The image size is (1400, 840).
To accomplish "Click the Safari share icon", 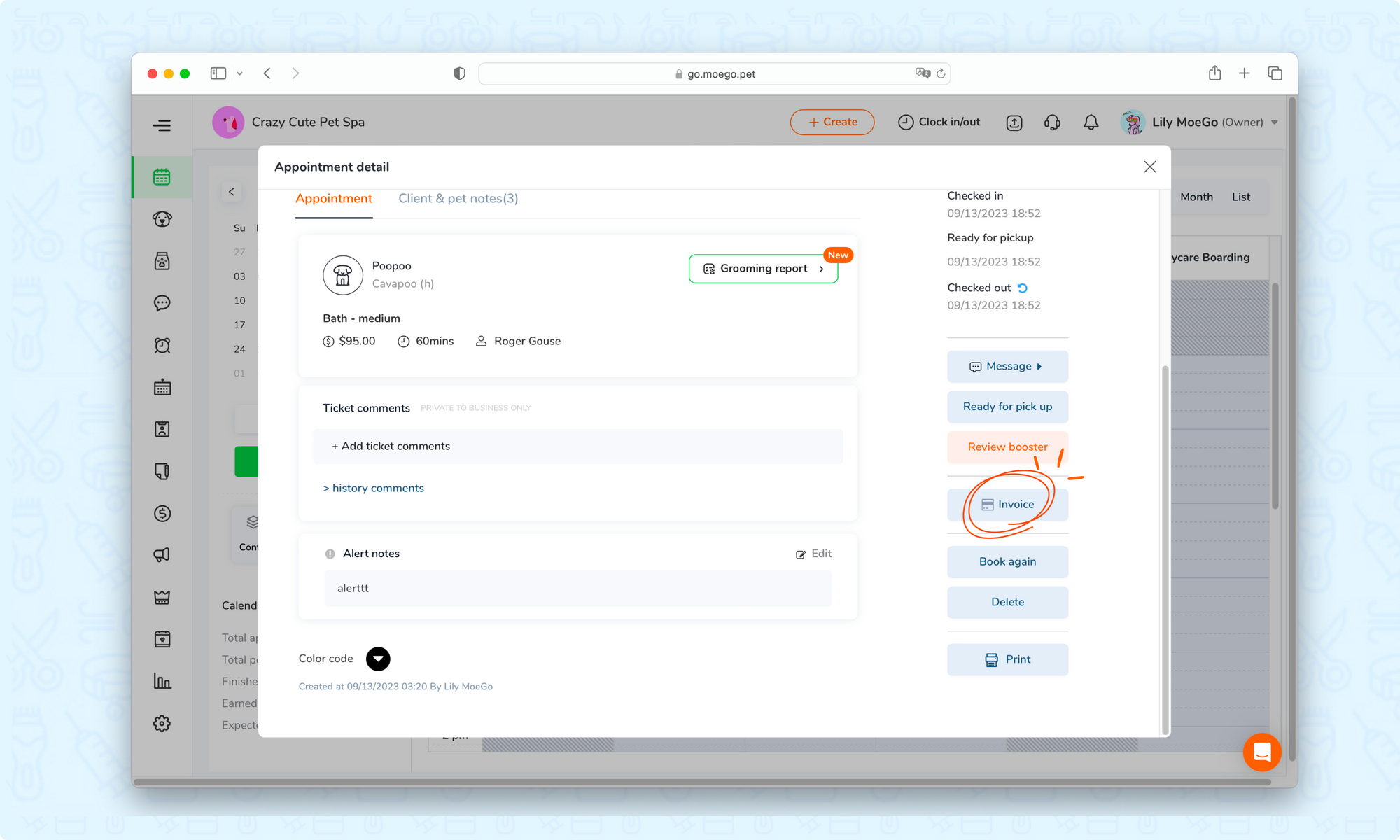I will click(1214, 73).
